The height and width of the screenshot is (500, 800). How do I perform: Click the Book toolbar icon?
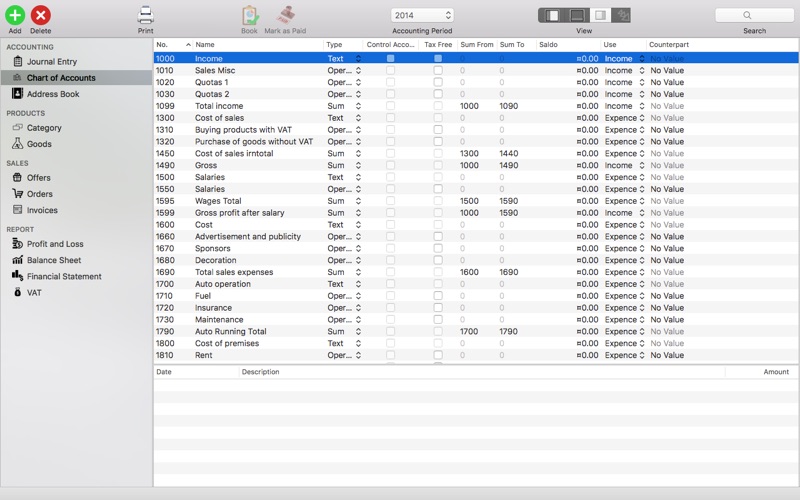(249, 15)
